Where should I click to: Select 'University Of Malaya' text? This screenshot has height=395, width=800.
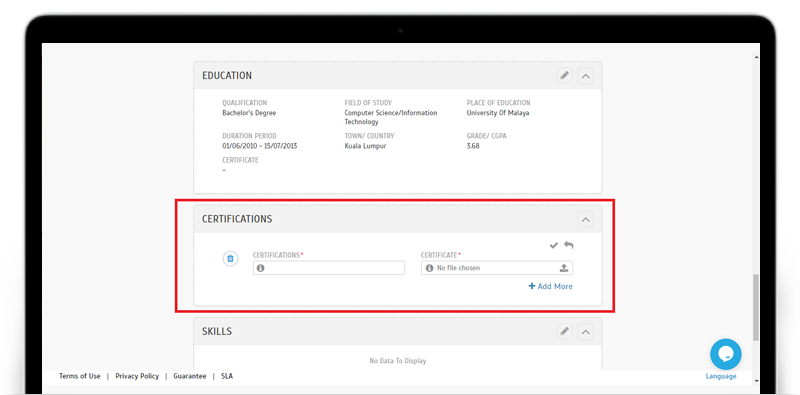tap(498, 113)
